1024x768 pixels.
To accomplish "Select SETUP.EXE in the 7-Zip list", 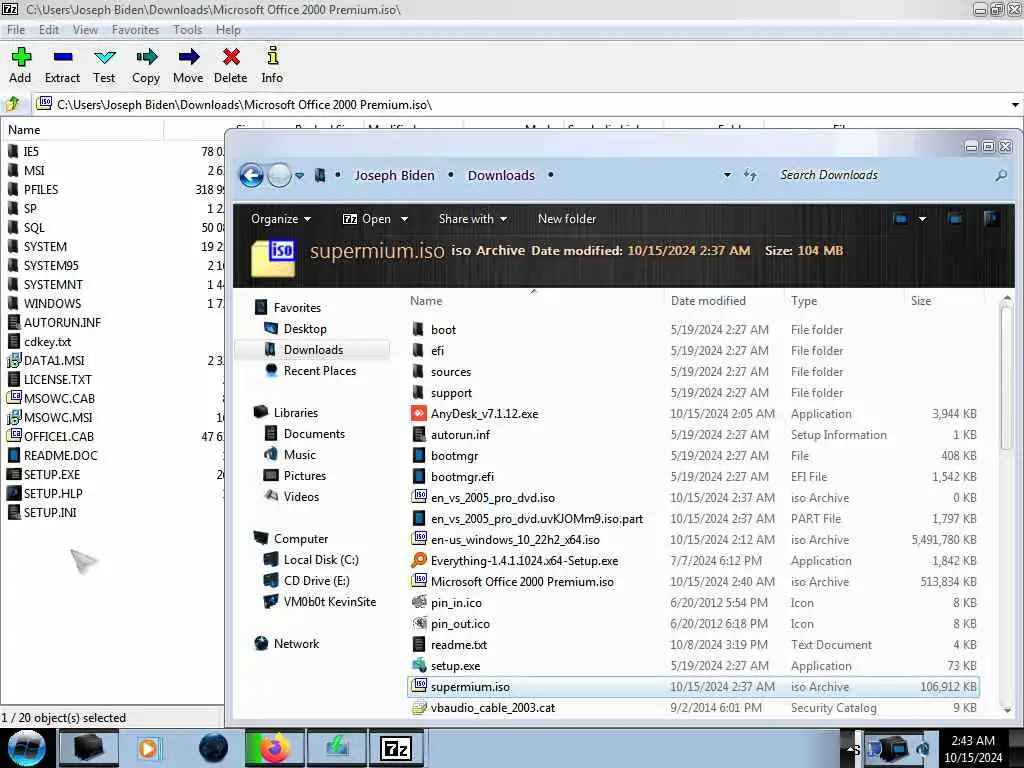I will click(52, 475).
